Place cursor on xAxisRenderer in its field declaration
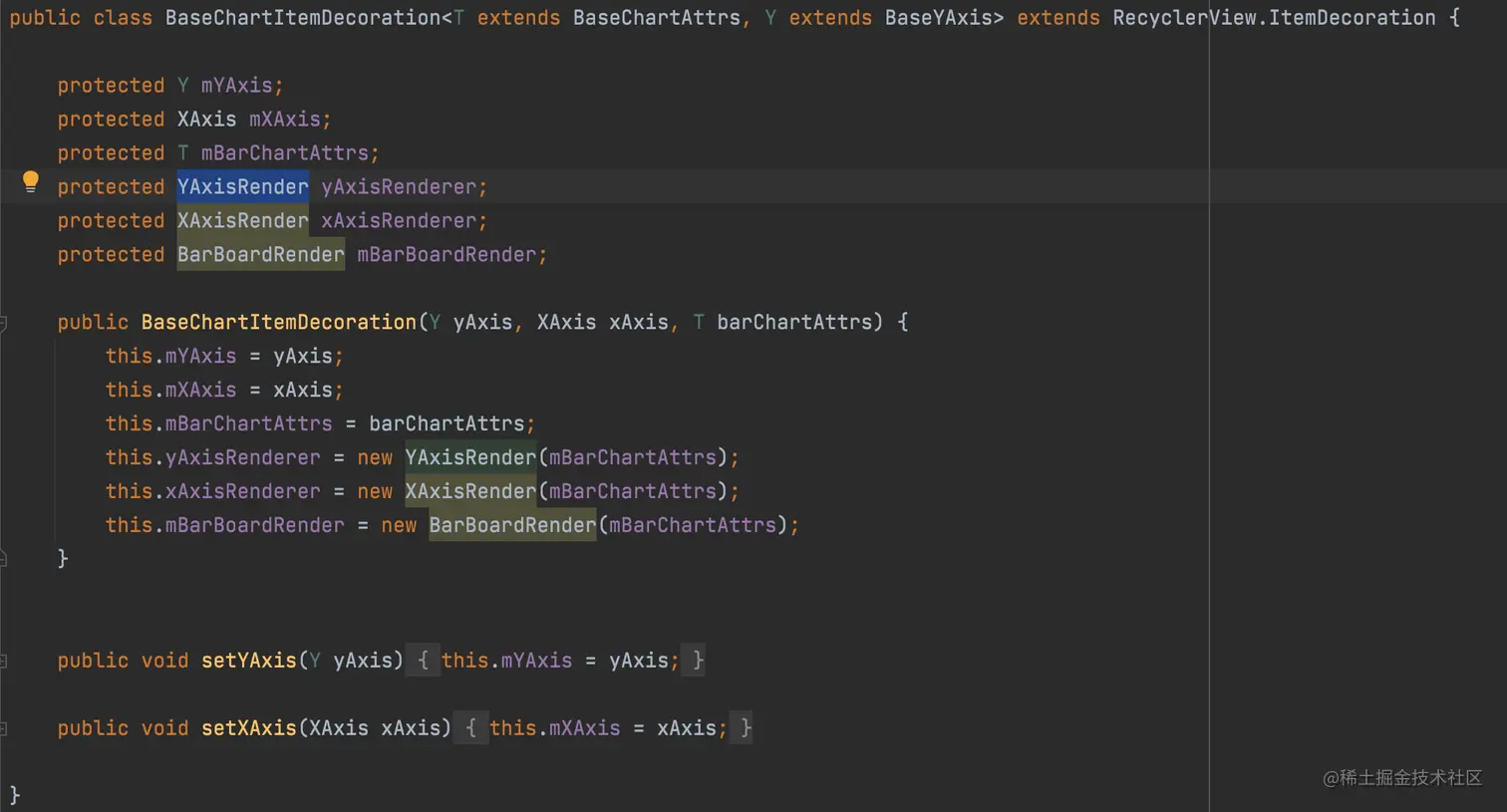 click(x=399, y=220)
